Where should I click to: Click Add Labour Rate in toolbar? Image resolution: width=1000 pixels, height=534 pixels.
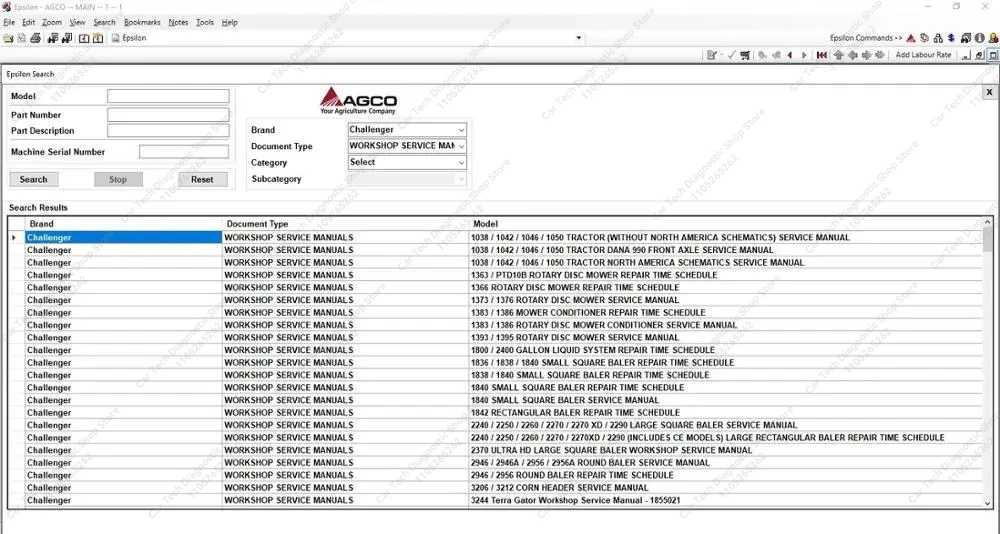[923, 56]
